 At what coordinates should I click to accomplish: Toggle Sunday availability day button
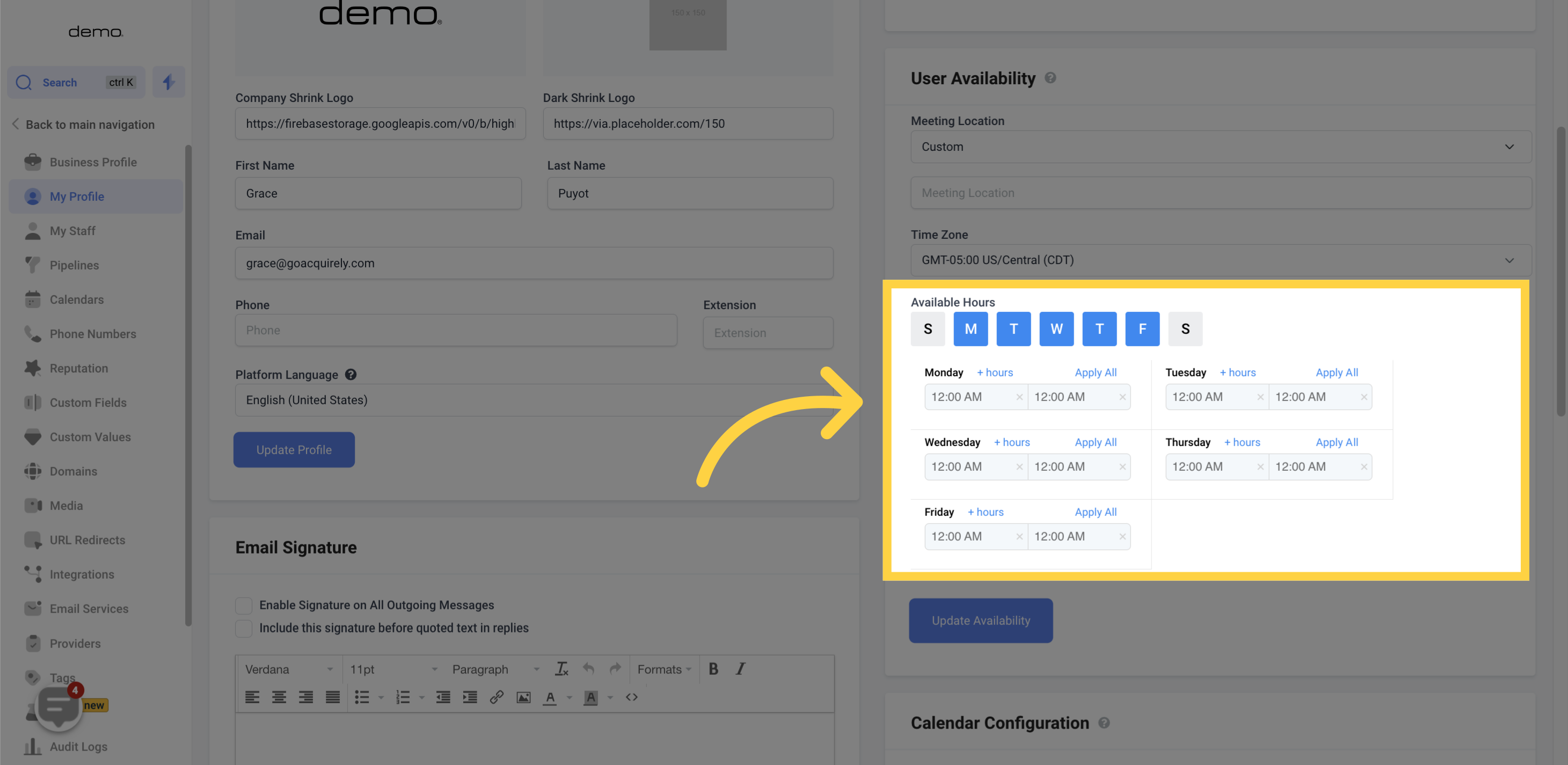tap(927, 328)
